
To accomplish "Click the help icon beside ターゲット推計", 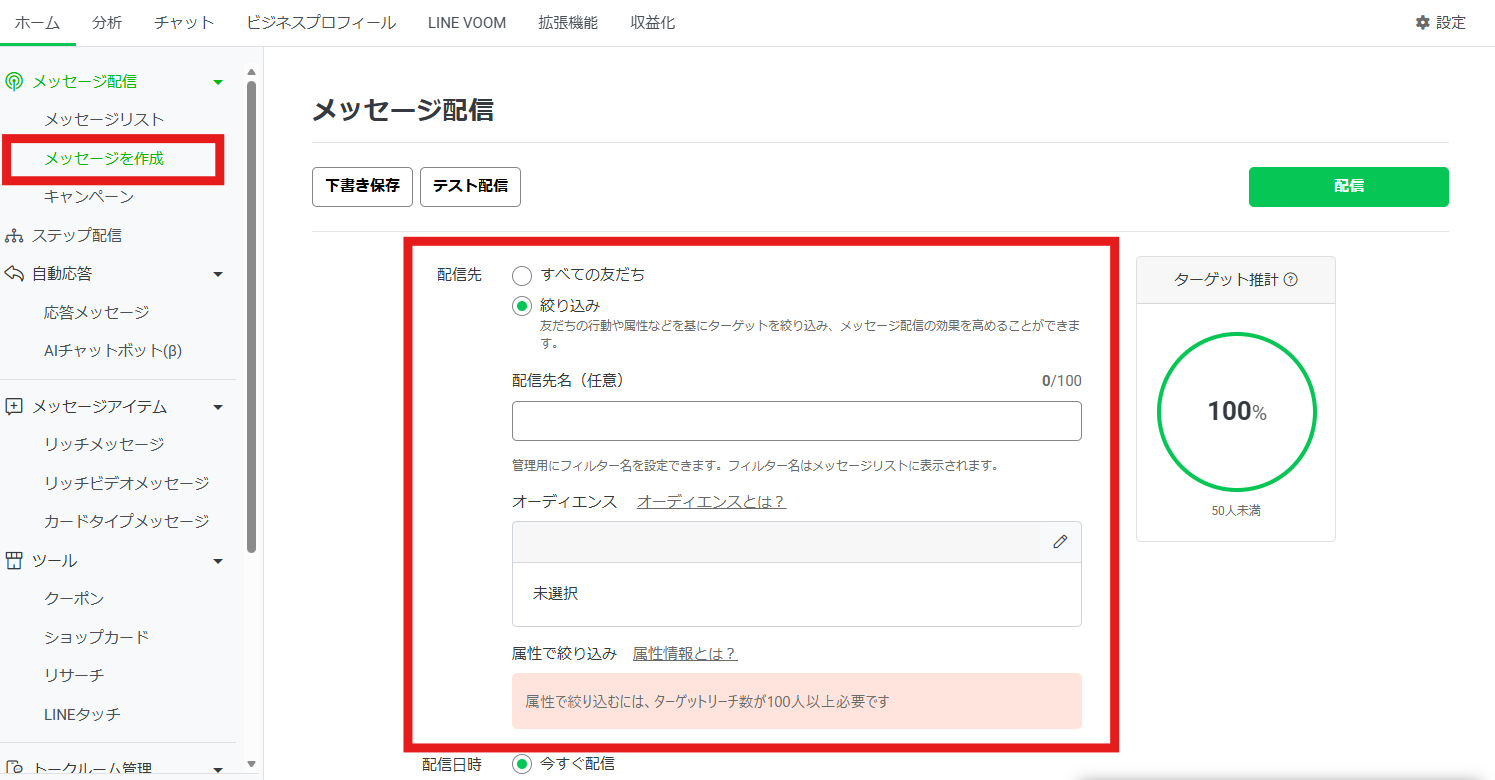I will (x=1290, y=280).
